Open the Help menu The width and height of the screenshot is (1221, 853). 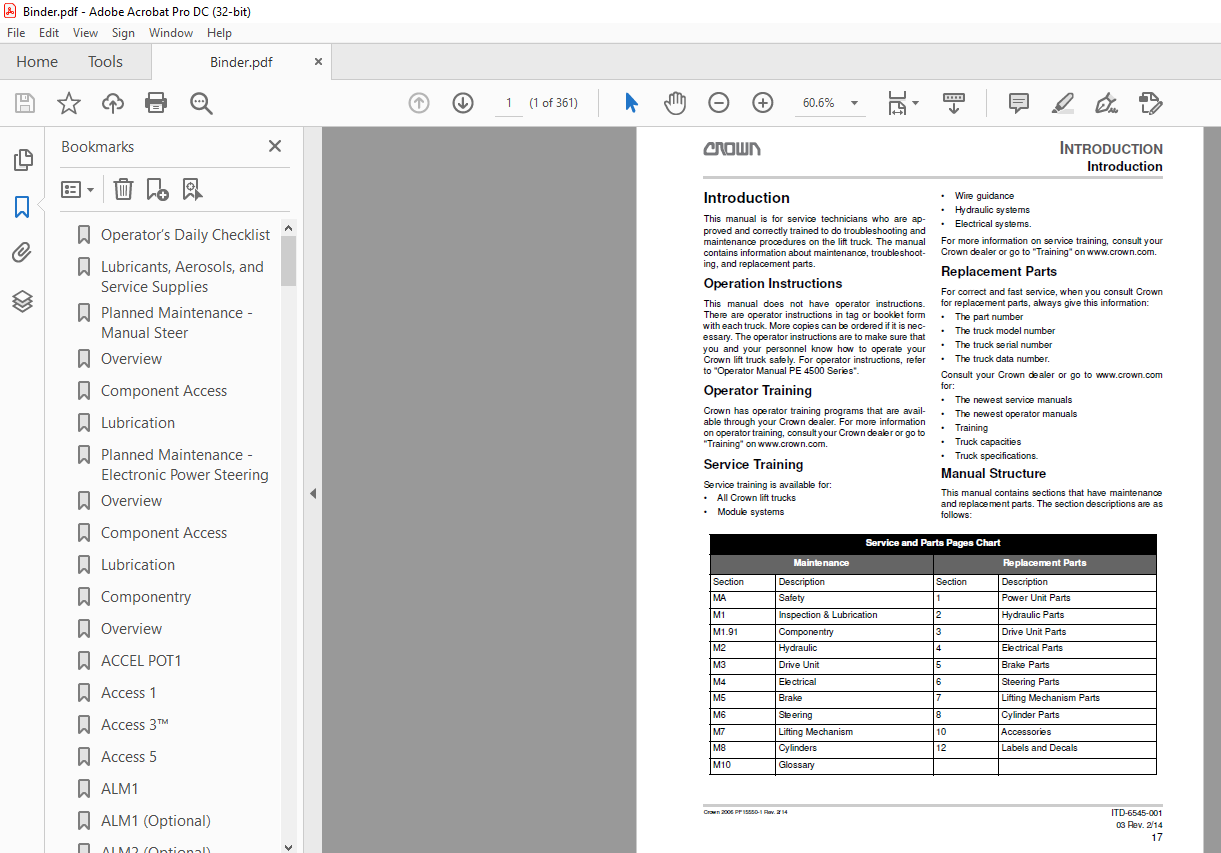pyautogui.click(x=219, y=33)
